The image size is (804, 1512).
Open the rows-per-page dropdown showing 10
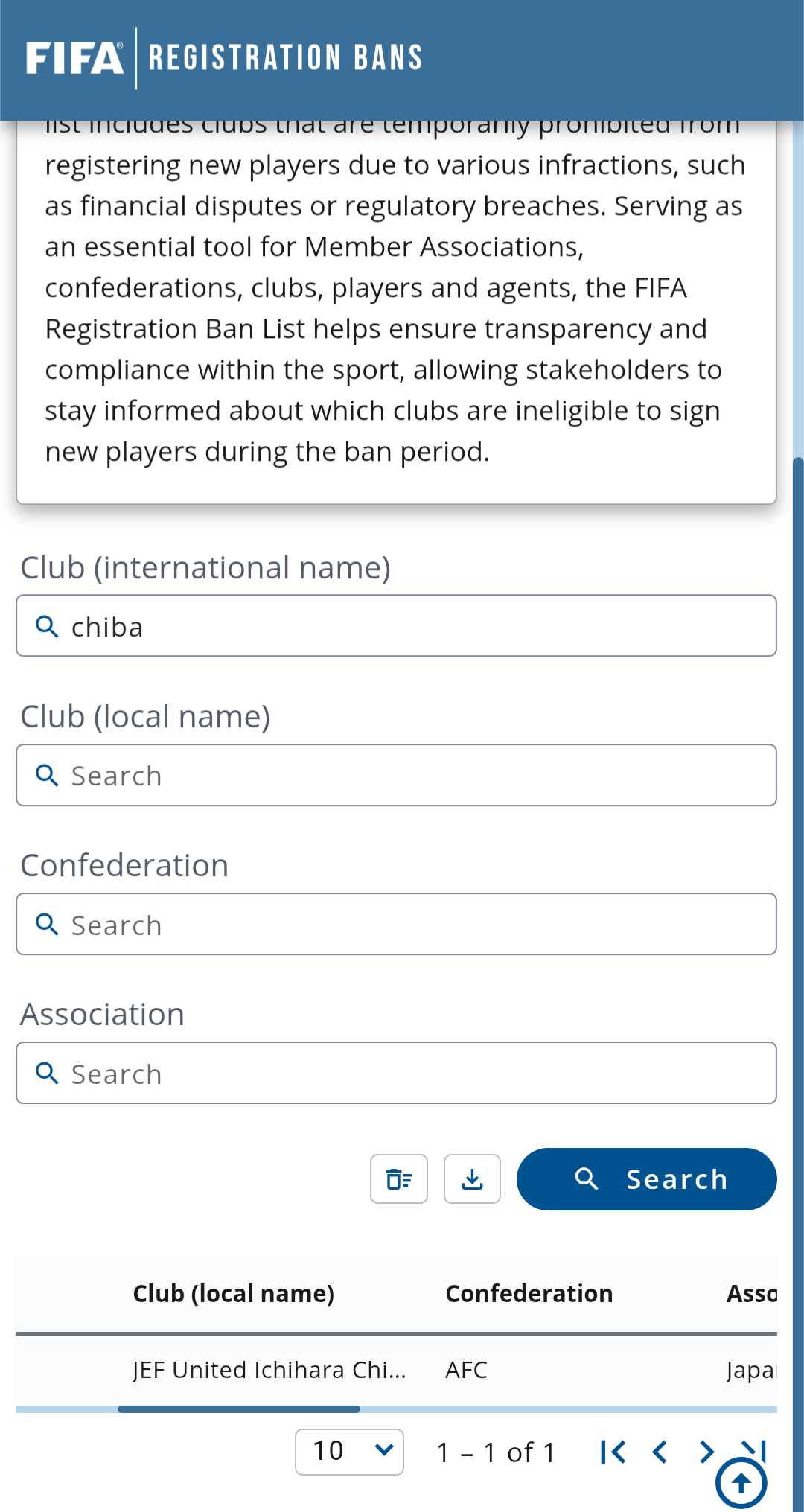pos(349,1452)
